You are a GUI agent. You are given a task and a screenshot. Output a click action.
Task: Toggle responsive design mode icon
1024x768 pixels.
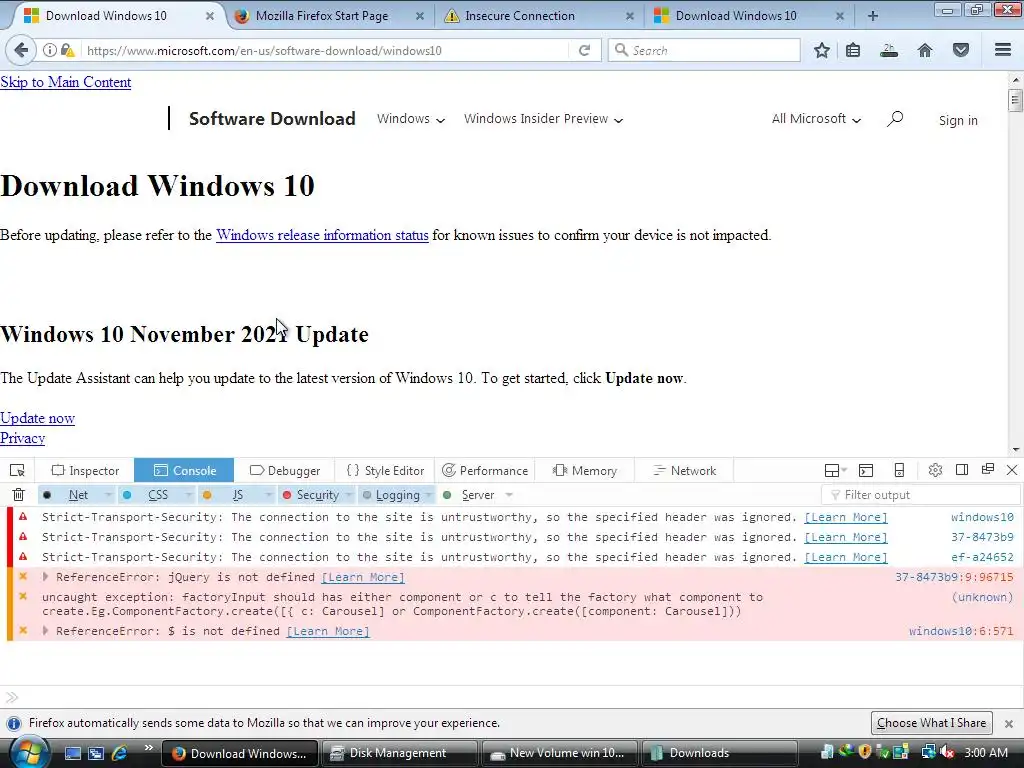click(899, 470)
